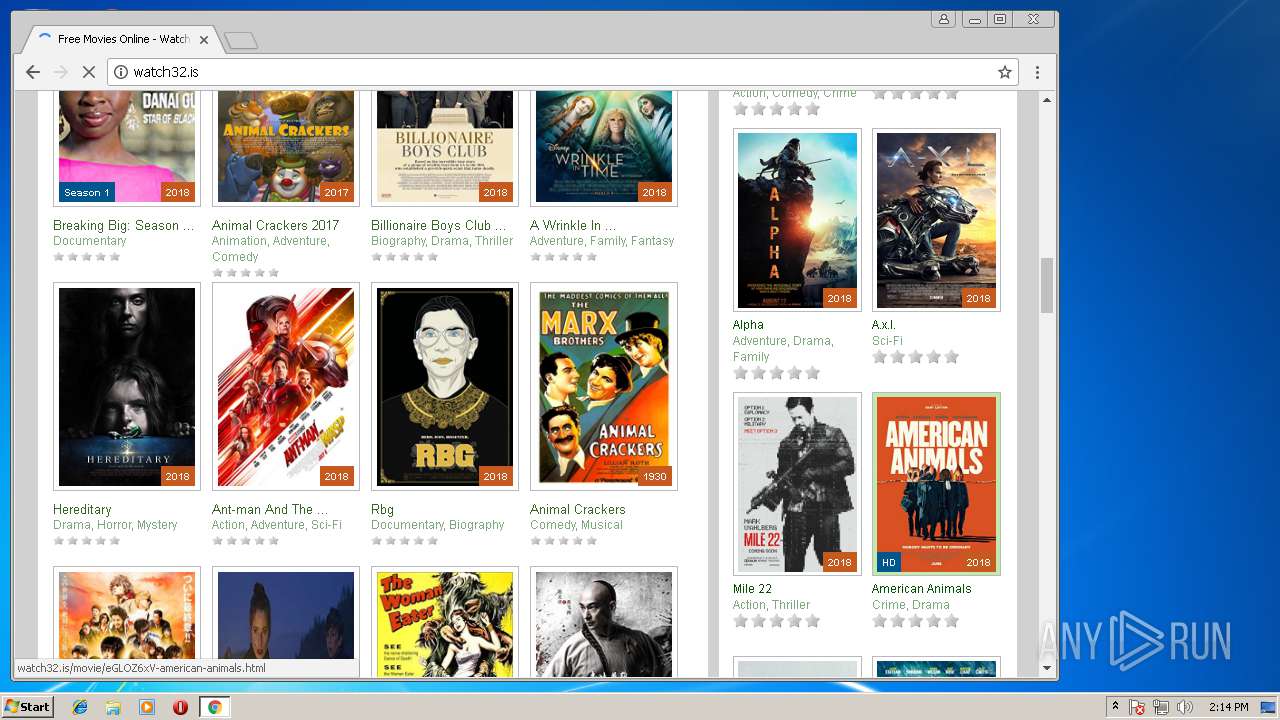Screen dimensions: 1280x720
Task: Open the red Opera icon in taskbar
Action: 180,707
